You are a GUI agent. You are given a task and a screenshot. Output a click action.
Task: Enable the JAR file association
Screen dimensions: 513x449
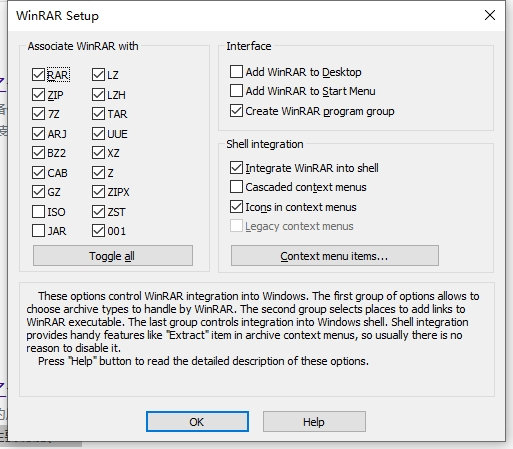point(38,231)
